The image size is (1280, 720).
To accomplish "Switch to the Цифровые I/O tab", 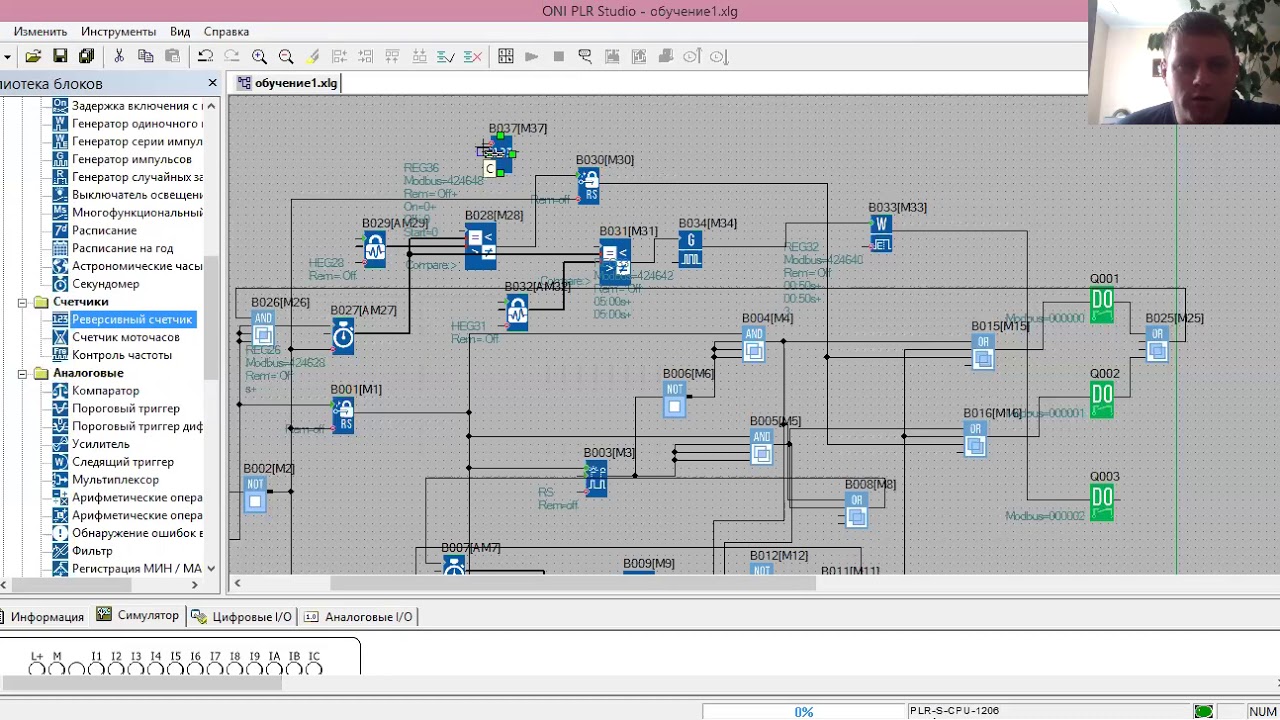I will [242, 617].
